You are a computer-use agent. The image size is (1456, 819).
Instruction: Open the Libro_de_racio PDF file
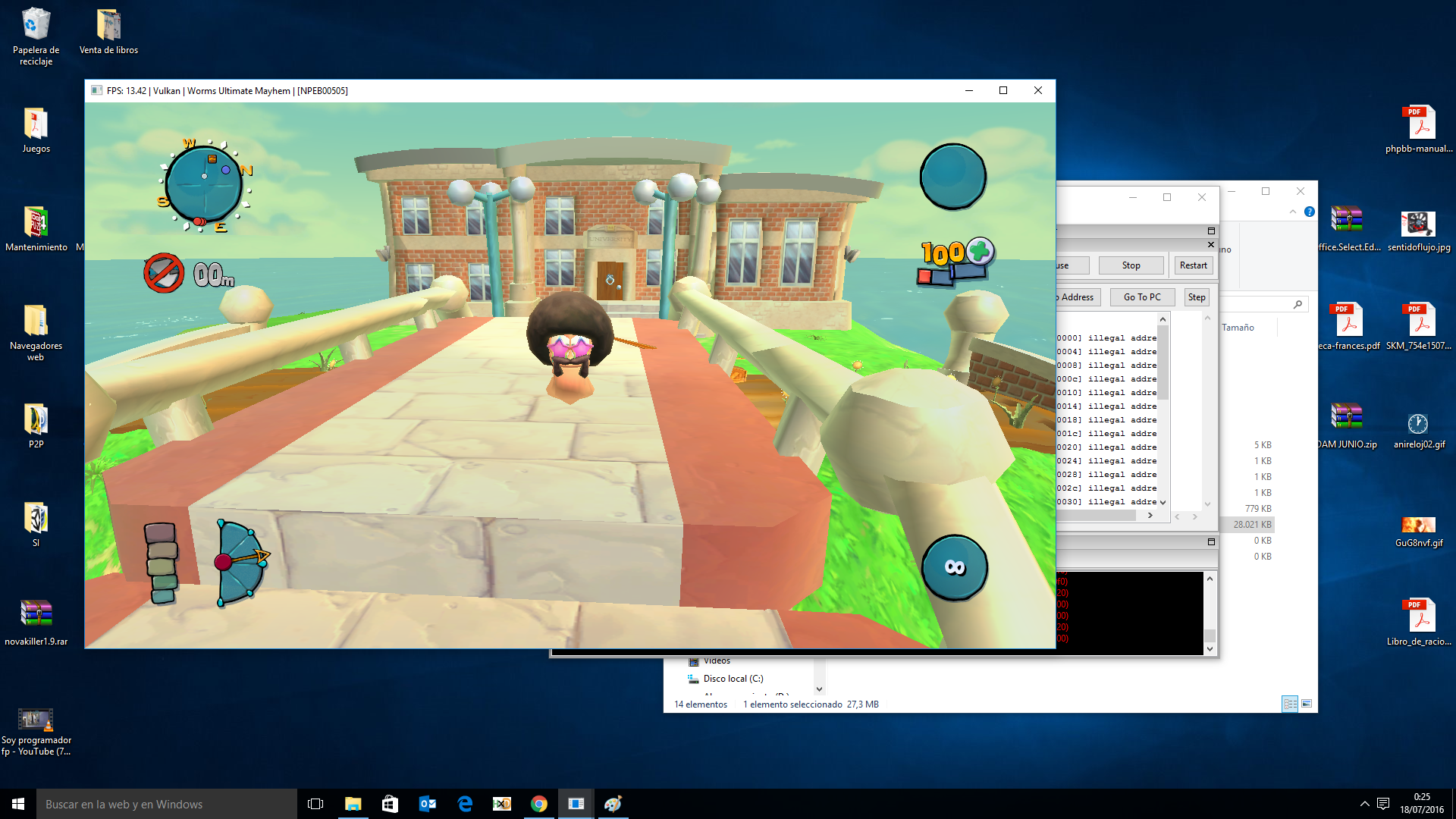point(1419,623)
